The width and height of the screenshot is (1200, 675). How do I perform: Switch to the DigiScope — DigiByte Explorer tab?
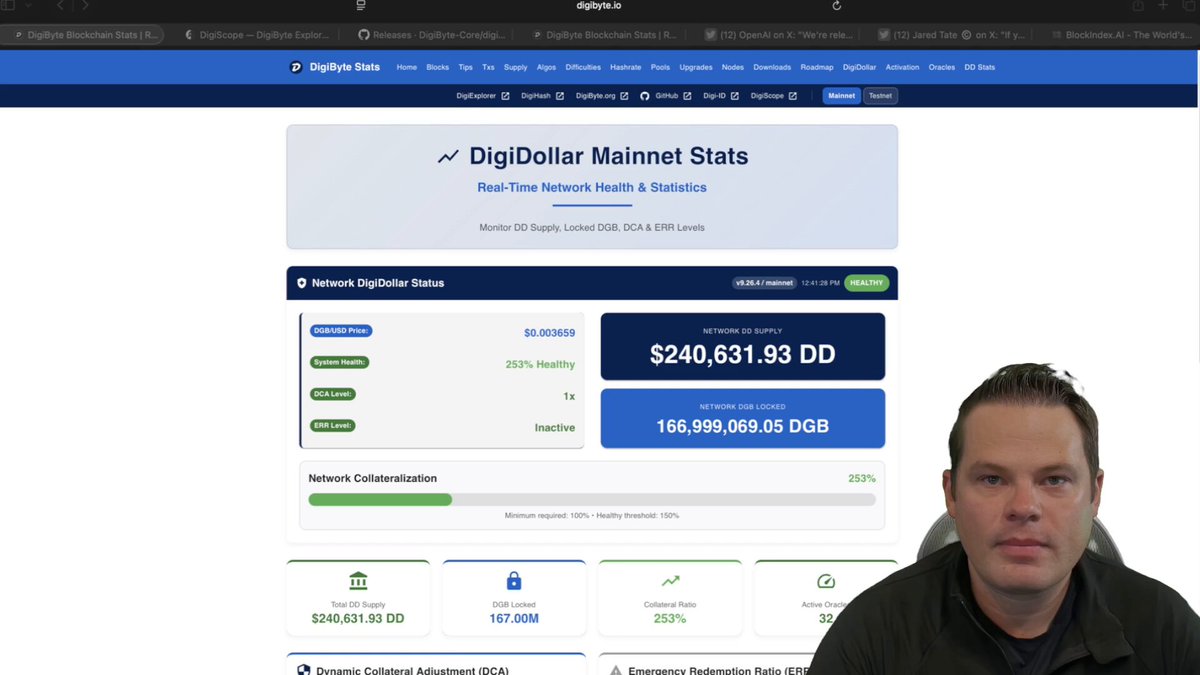pyautogui.click(x=258, y=34)
